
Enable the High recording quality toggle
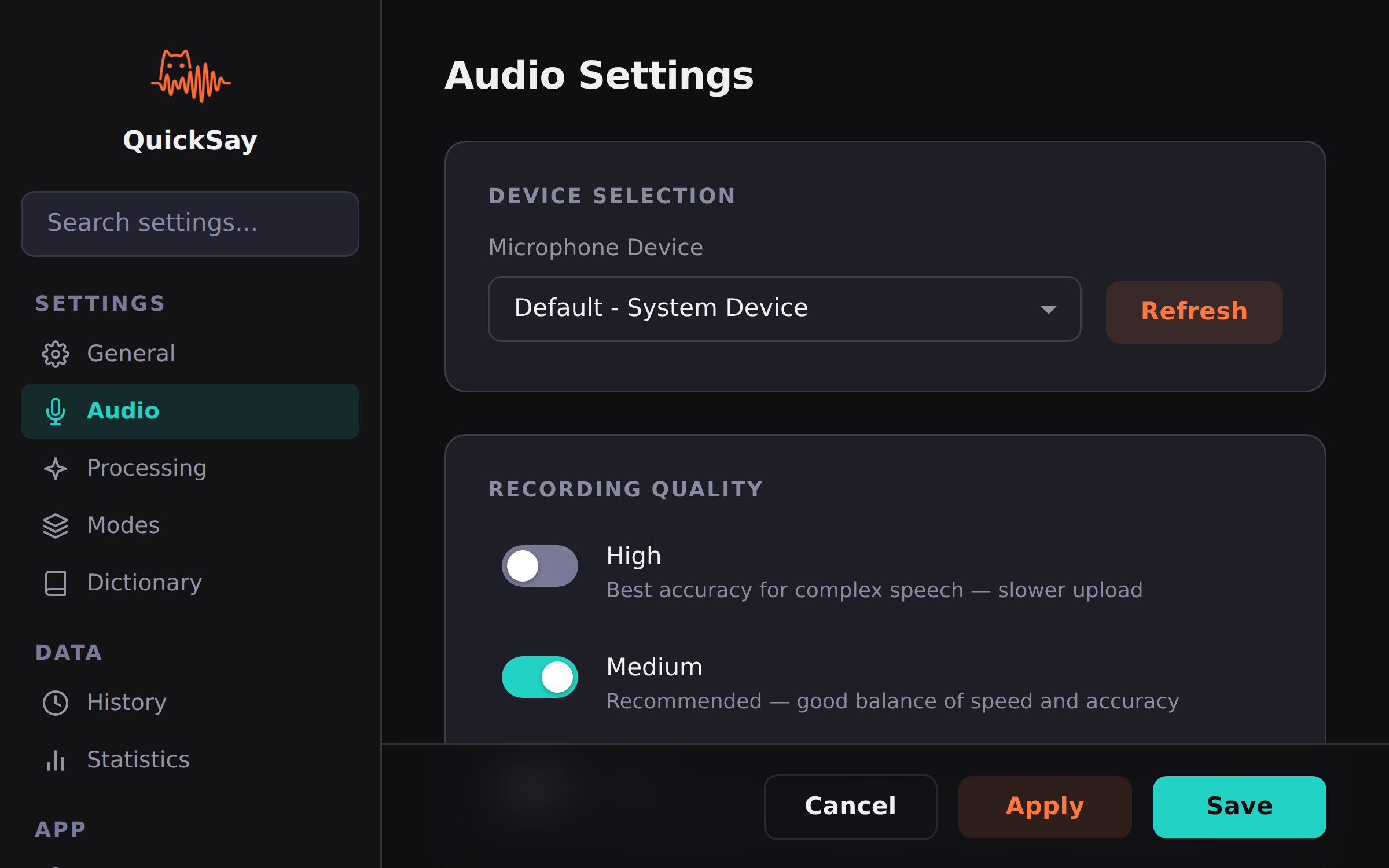coord(539,566)
